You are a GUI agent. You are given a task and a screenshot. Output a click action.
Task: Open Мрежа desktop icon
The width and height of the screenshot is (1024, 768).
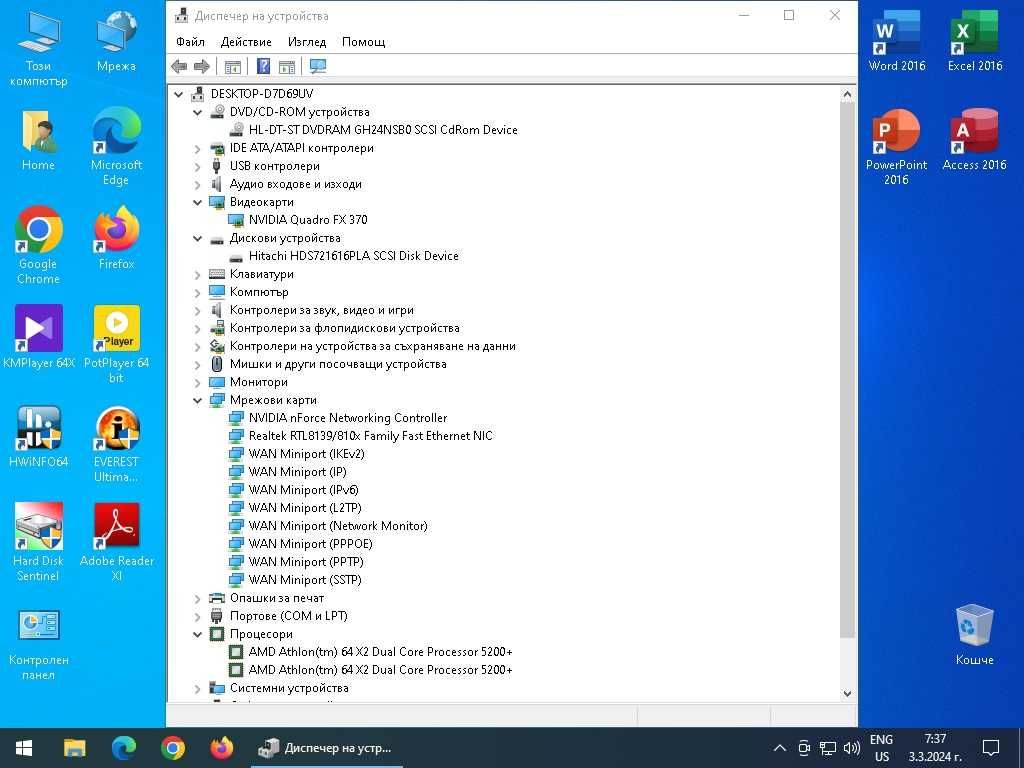(x=116, y=42)
